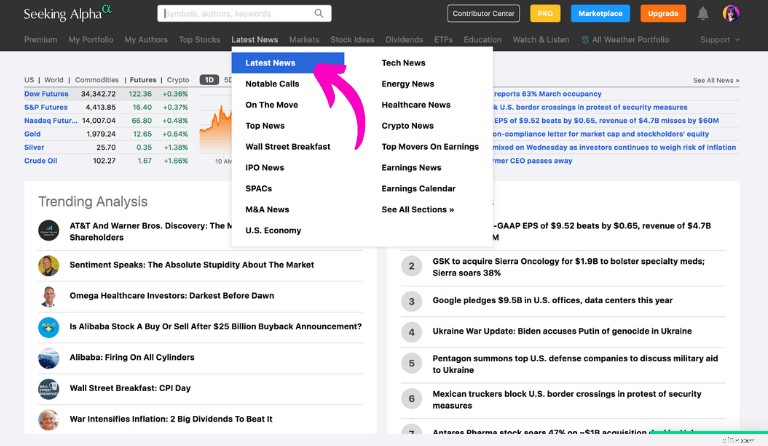Choose Crypto News from the dropdown
Screen dimensions: 768x446
coord(408,126)
